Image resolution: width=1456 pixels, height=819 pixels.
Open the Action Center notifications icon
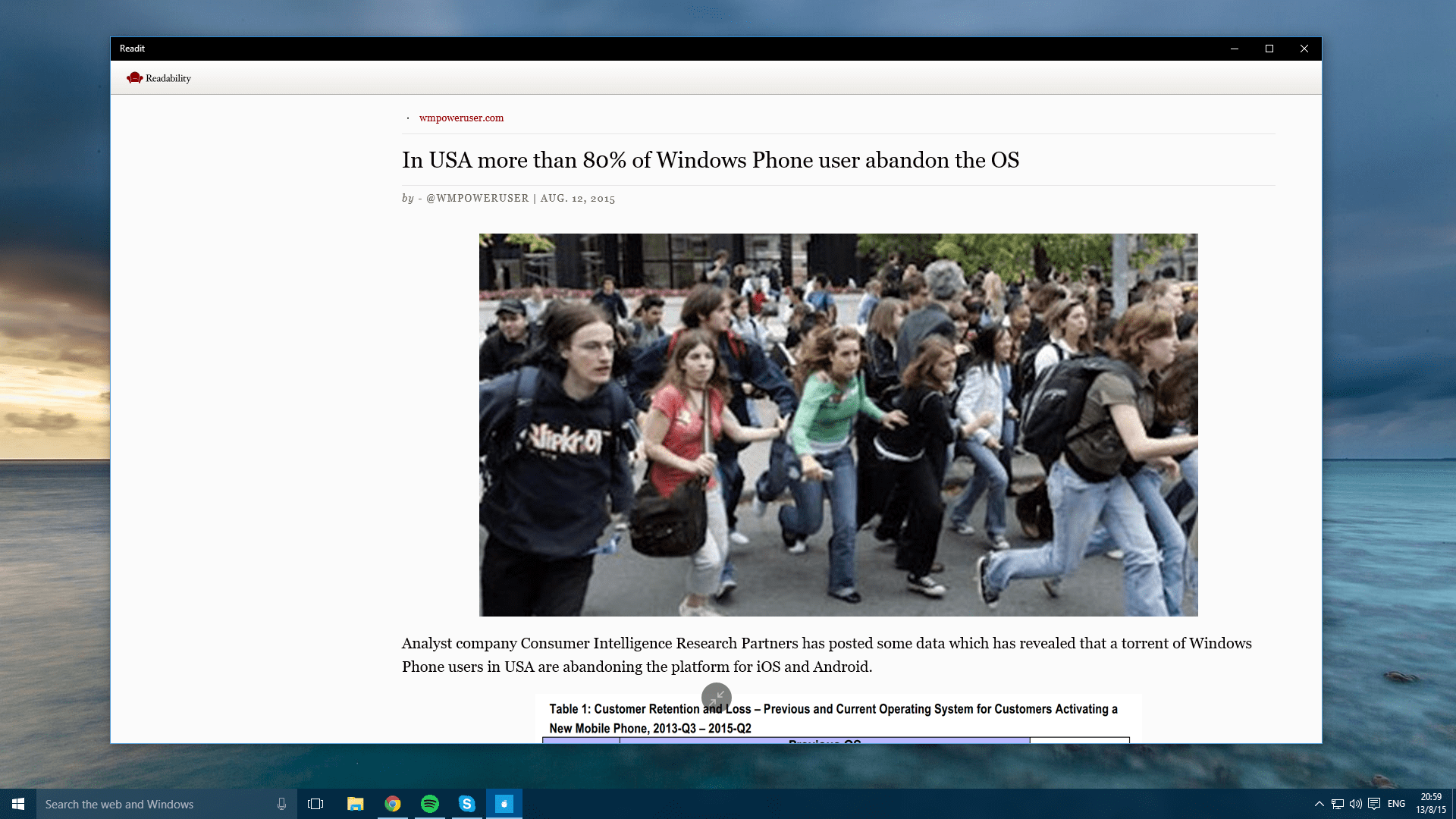1374,804
